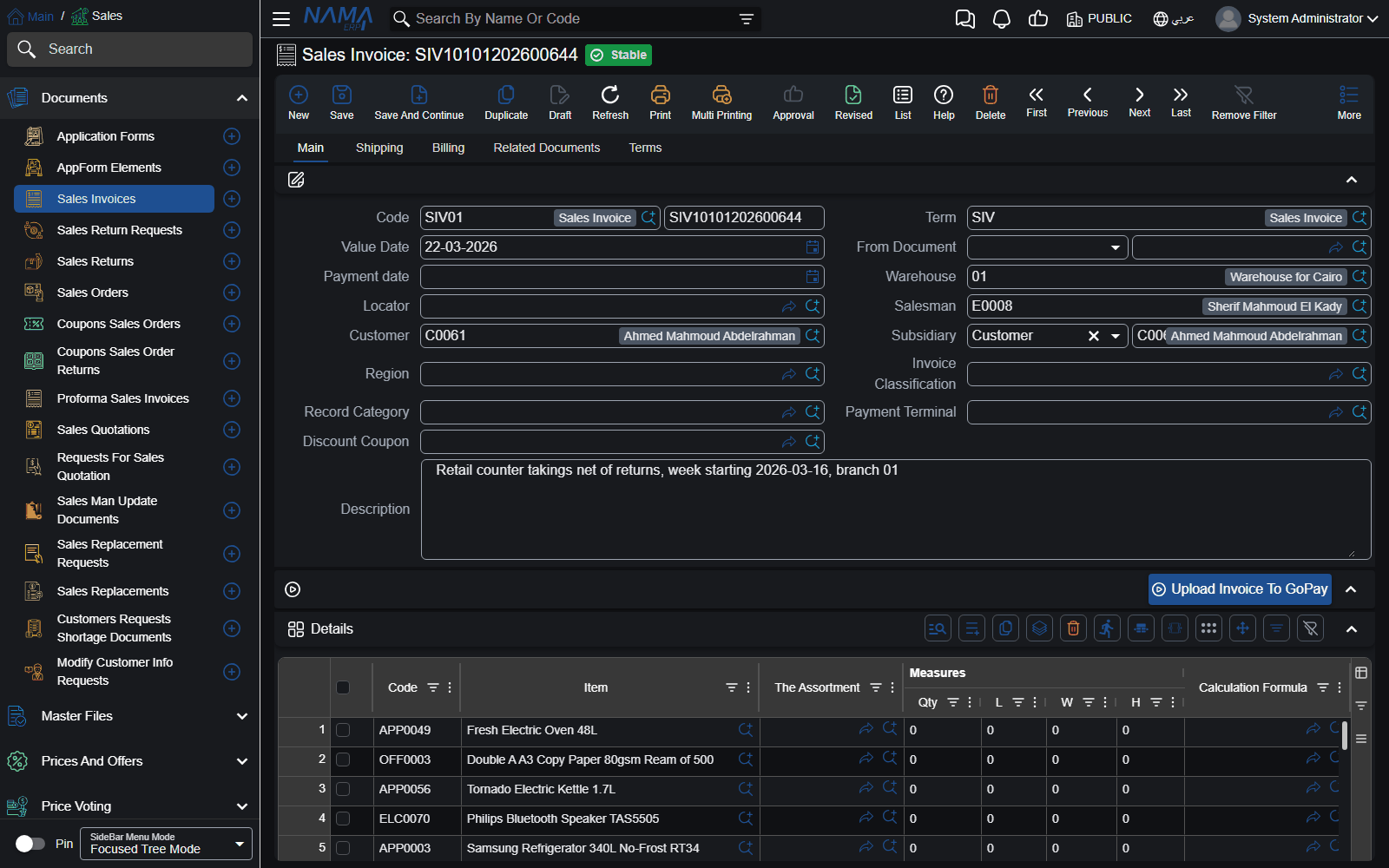1389x868 pixels.
Task: Switch to the Billing tab
Action: coord(448,148)
